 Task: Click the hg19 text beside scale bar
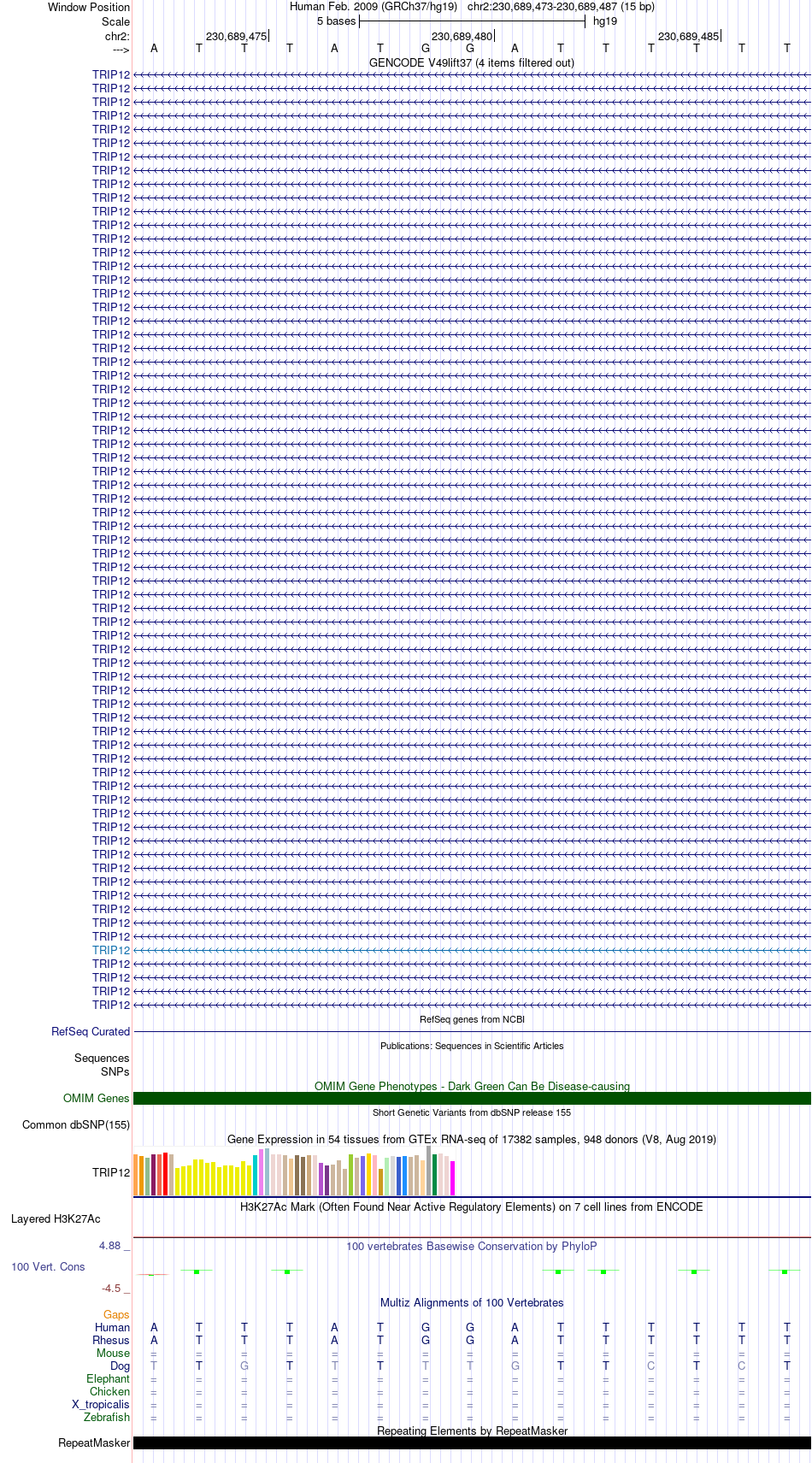pos(605,21)
